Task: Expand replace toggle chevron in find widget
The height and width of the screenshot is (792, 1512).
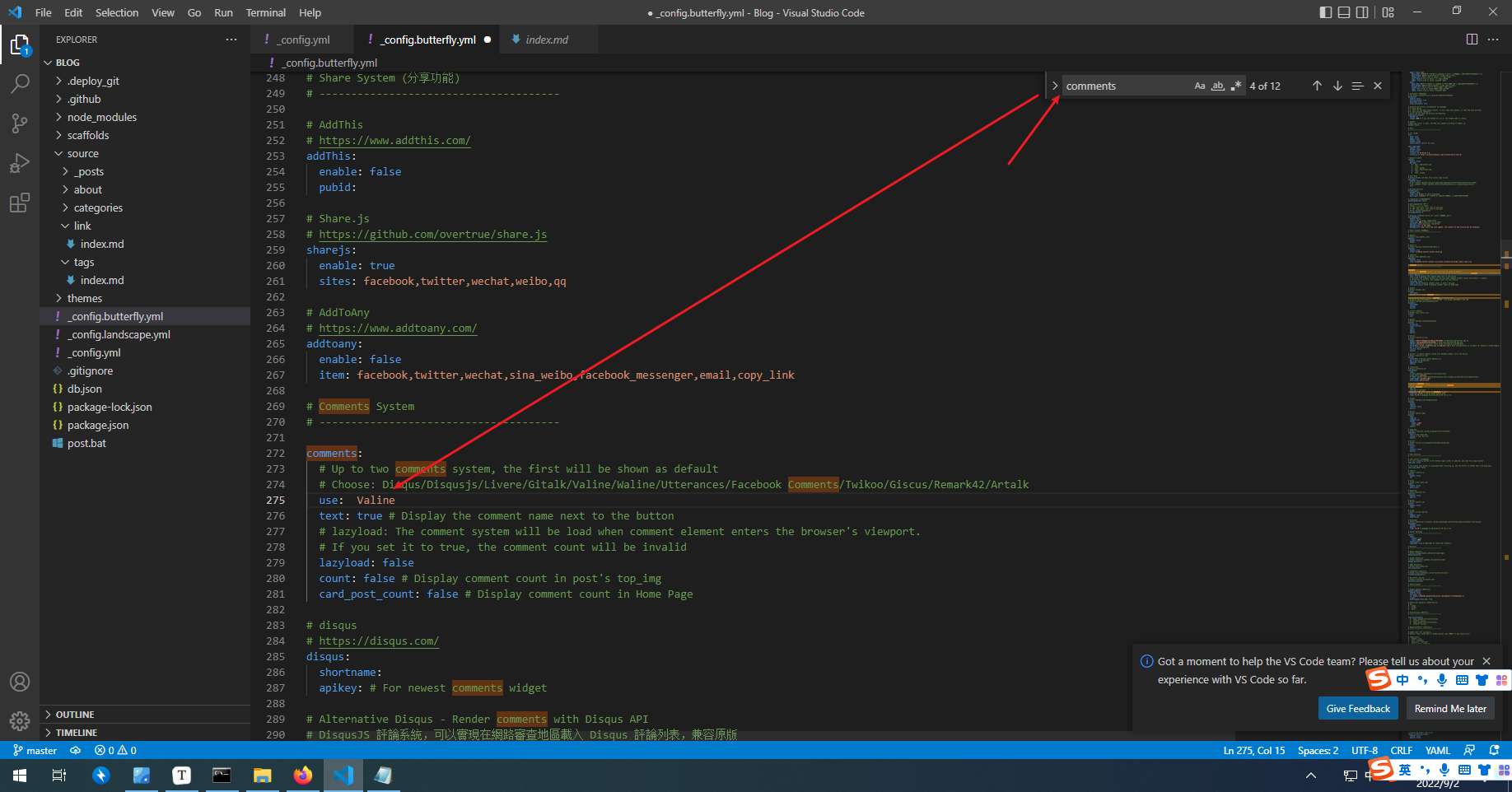Action: pyautogui.click(x=1055, y=86)
